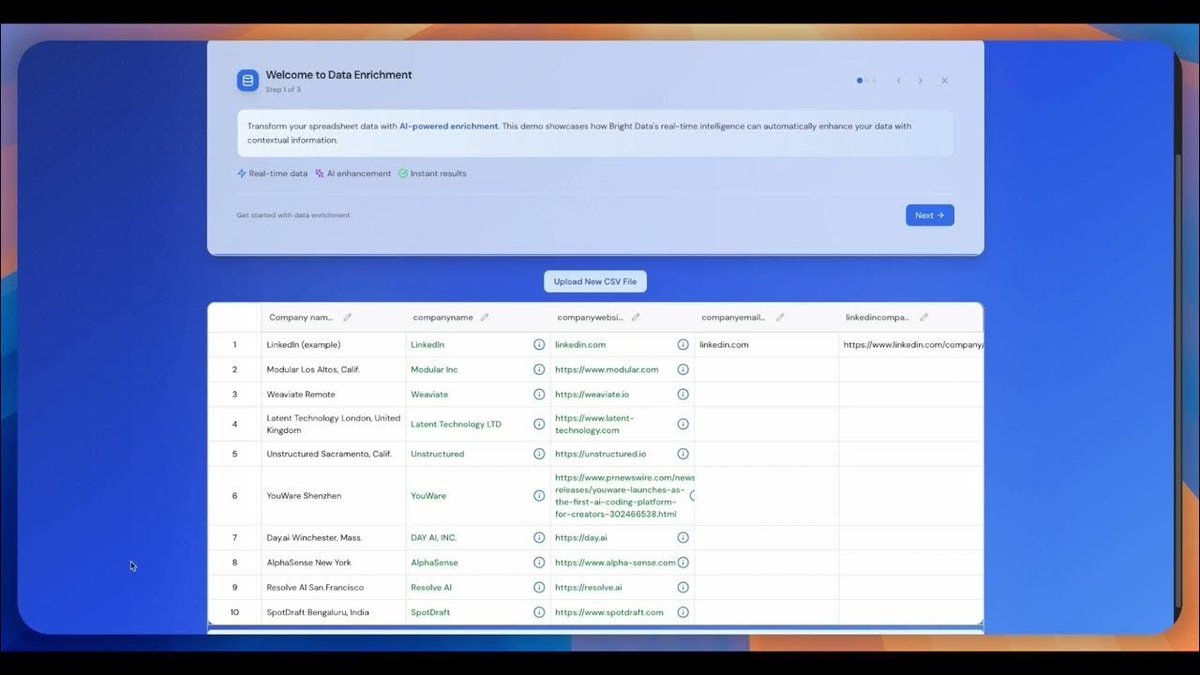The image size is (1200, 675).
Task: Open info icon beside Latent Technology LTD
Action: point(539,424)
